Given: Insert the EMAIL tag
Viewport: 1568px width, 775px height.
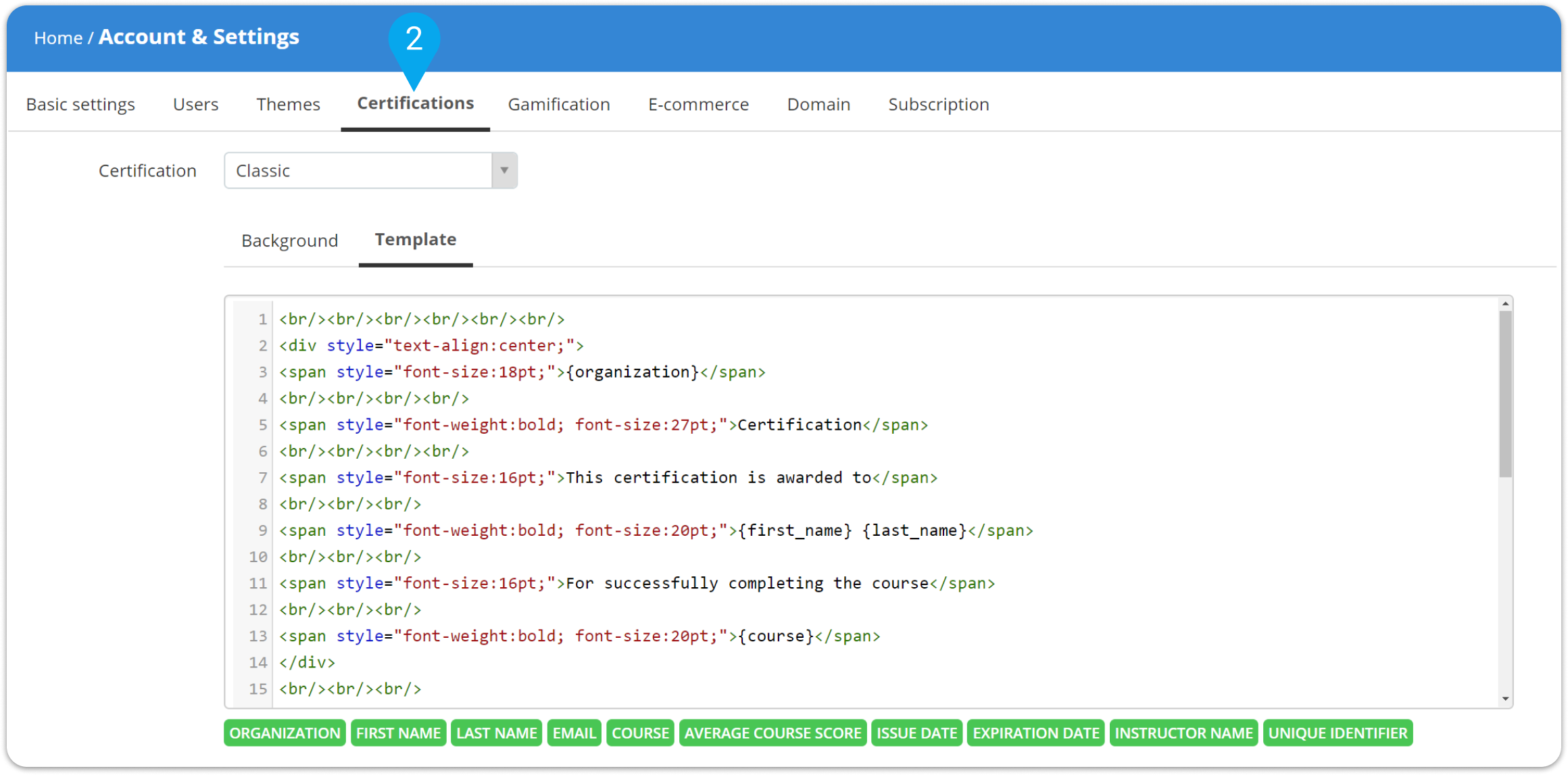Looking at the screenshot, I should click(574, 733).
